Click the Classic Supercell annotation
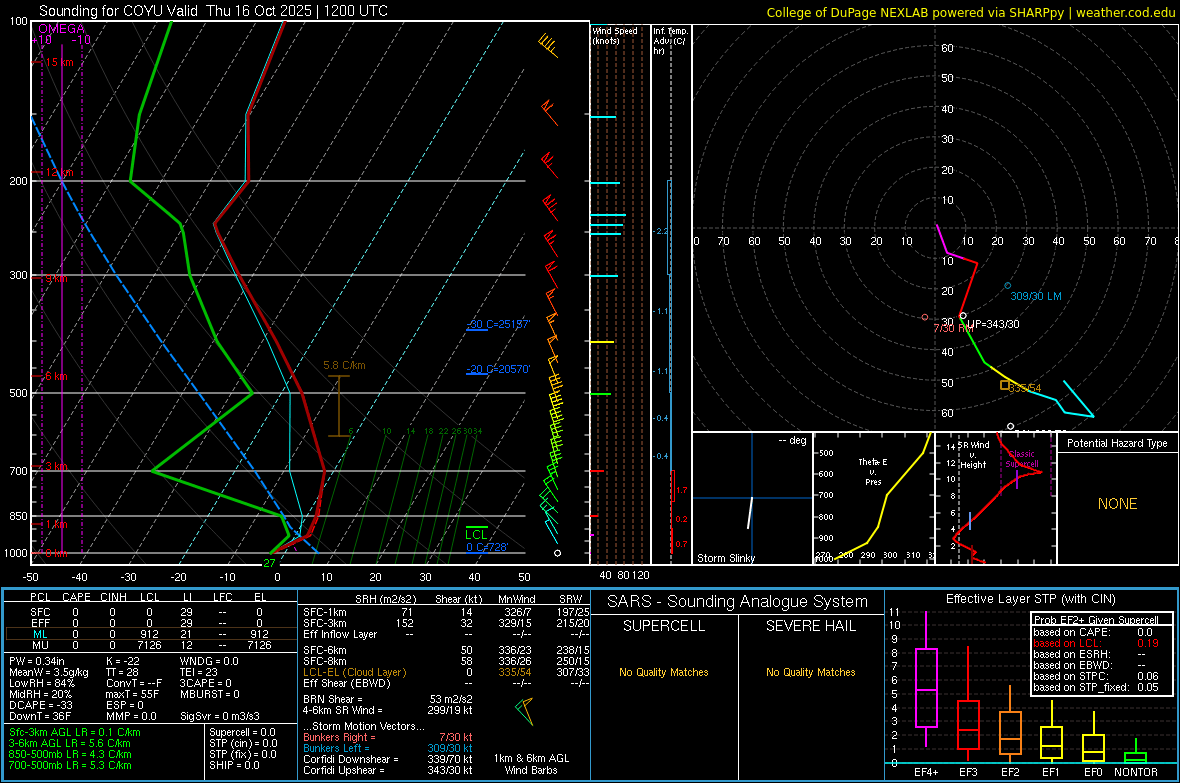This screenshot has height=783, width=1180. click(x=1022, y=459)
